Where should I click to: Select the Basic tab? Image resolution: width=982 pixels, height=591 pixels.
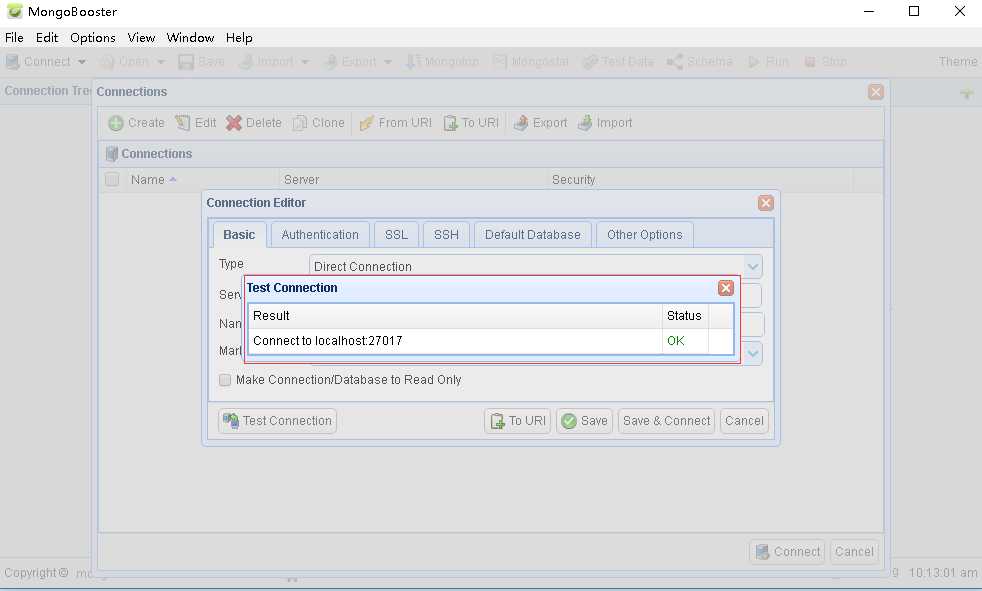tap(239, 235)
